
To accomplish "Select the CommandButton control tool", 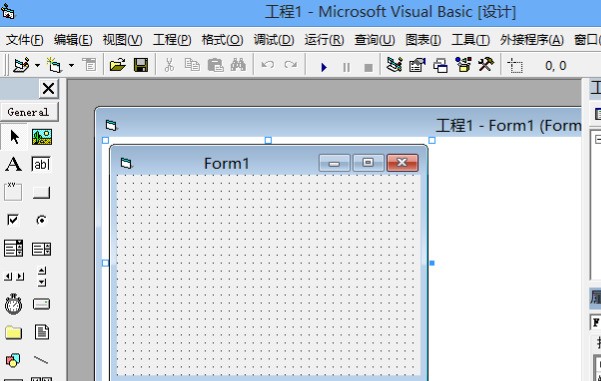I will (x=41, y=192).
